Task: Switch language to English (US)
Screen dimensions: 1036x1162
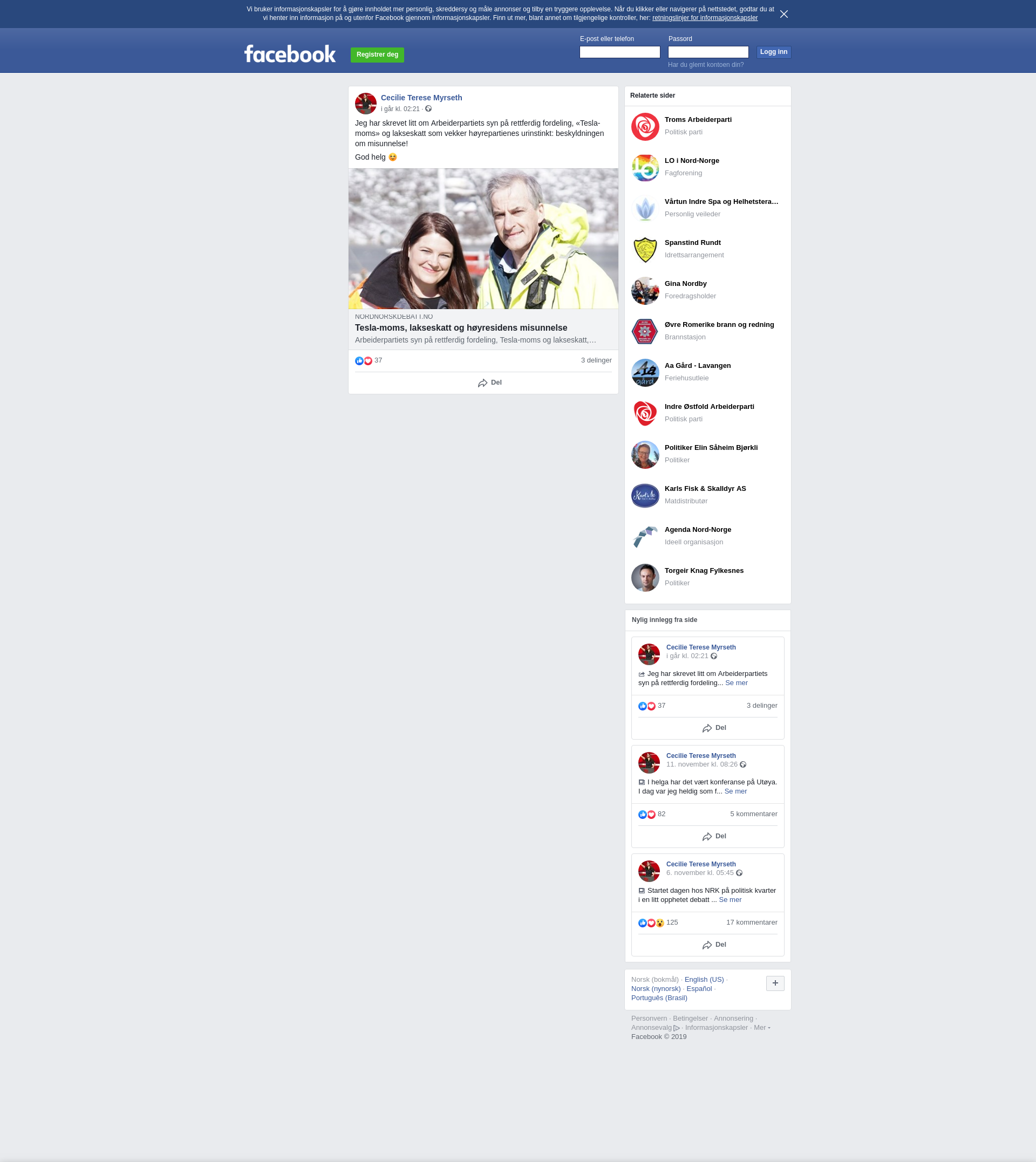Action: (704, 979)
